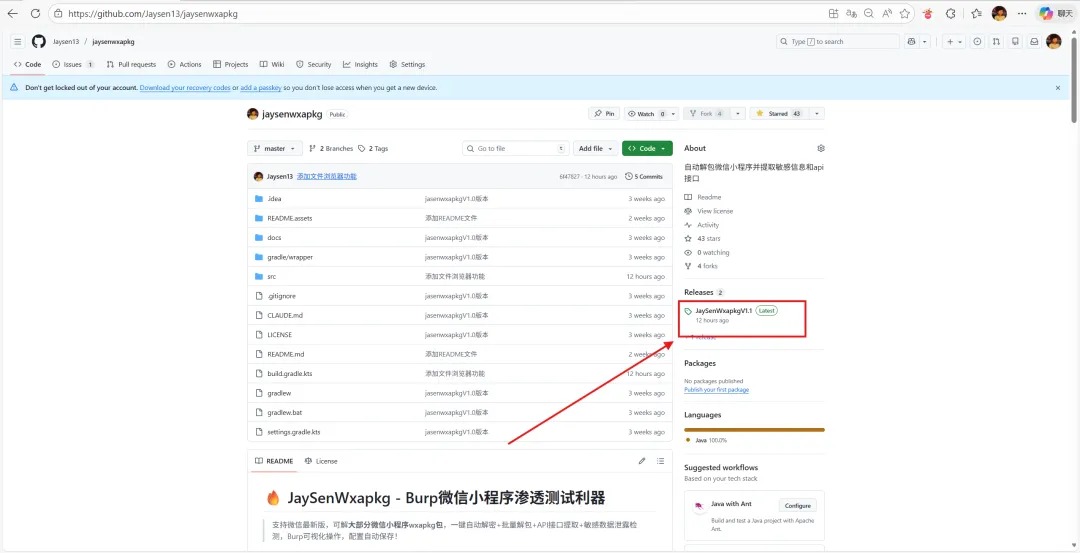
Task: Switch to the Insights tab
Action: pyautogui.click(x=360, y=64)
